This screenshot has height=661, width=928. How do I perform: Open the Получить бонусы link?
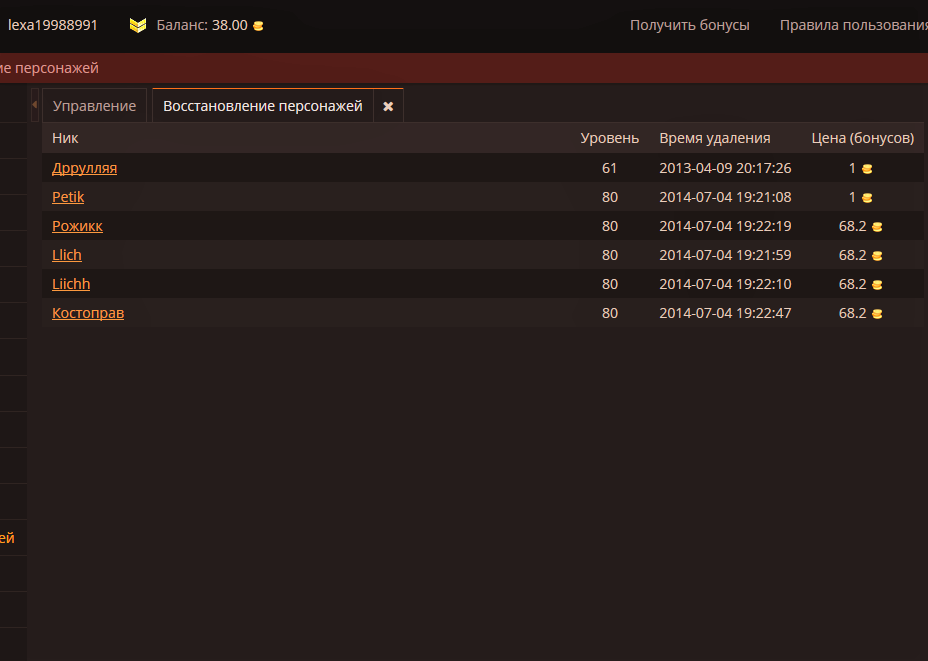(689, 25)
